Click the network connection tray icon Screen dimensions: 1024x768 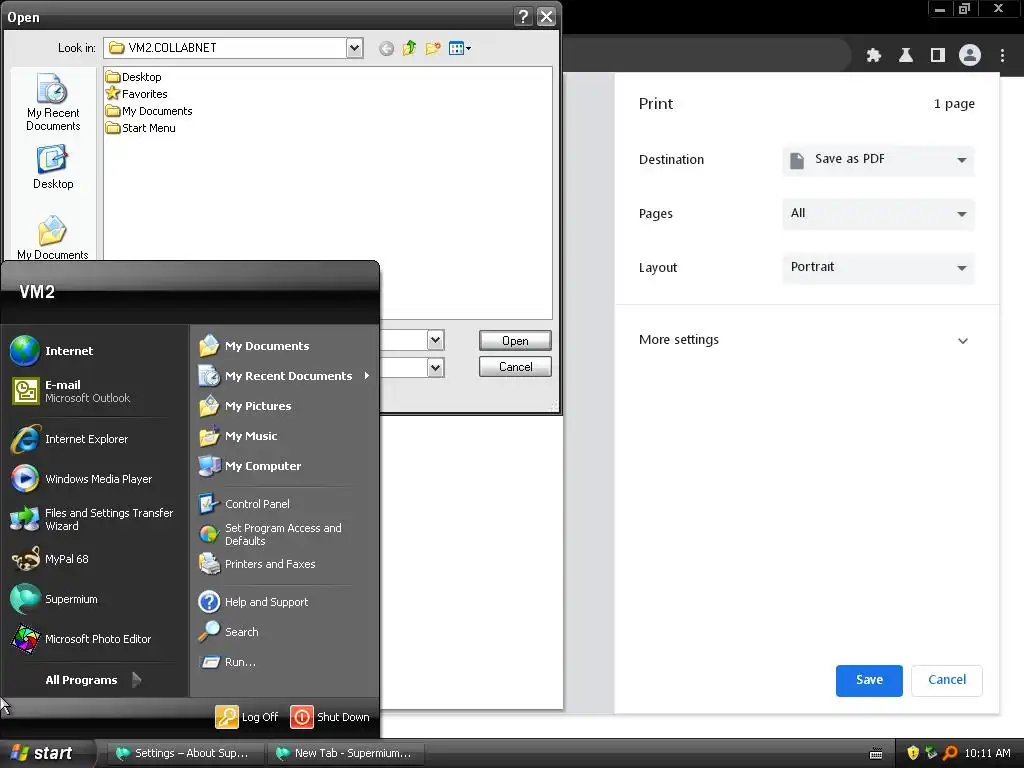click(931, 753)
